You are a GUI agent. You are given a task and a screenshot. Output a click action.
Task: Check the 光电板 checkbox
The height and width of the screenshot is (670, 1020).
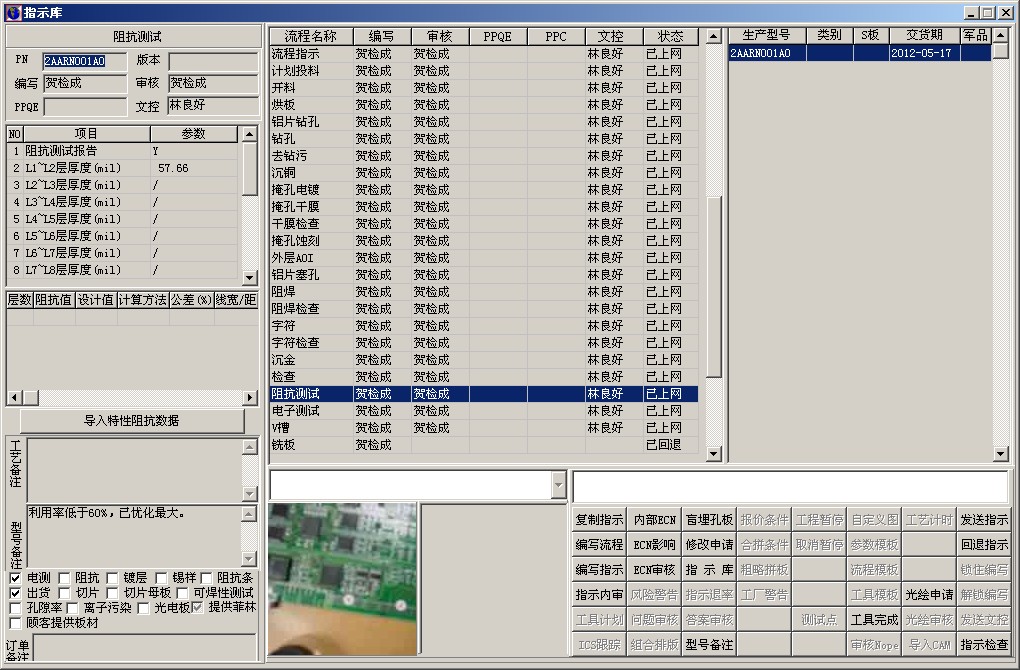click(x=143, y=608)
